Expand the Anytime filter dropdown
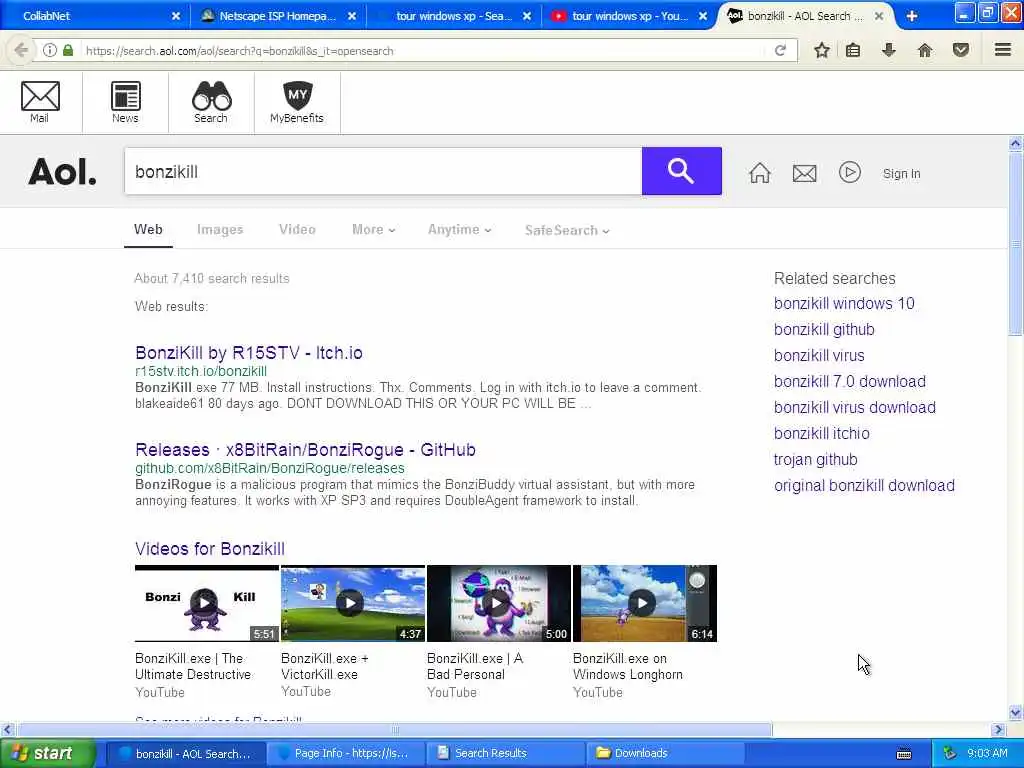1024x768 pixels. 460,230
